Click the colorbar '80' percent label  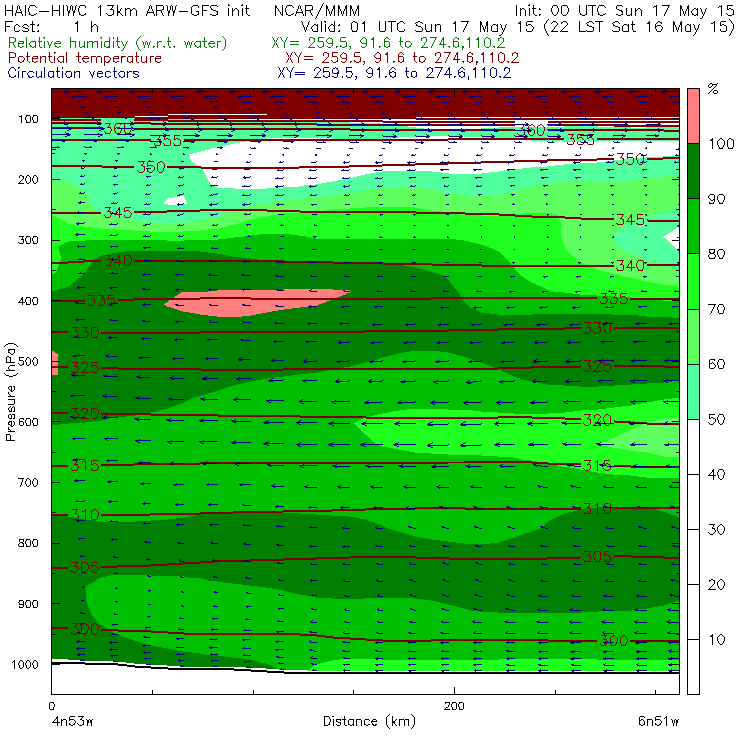[716, 254]
